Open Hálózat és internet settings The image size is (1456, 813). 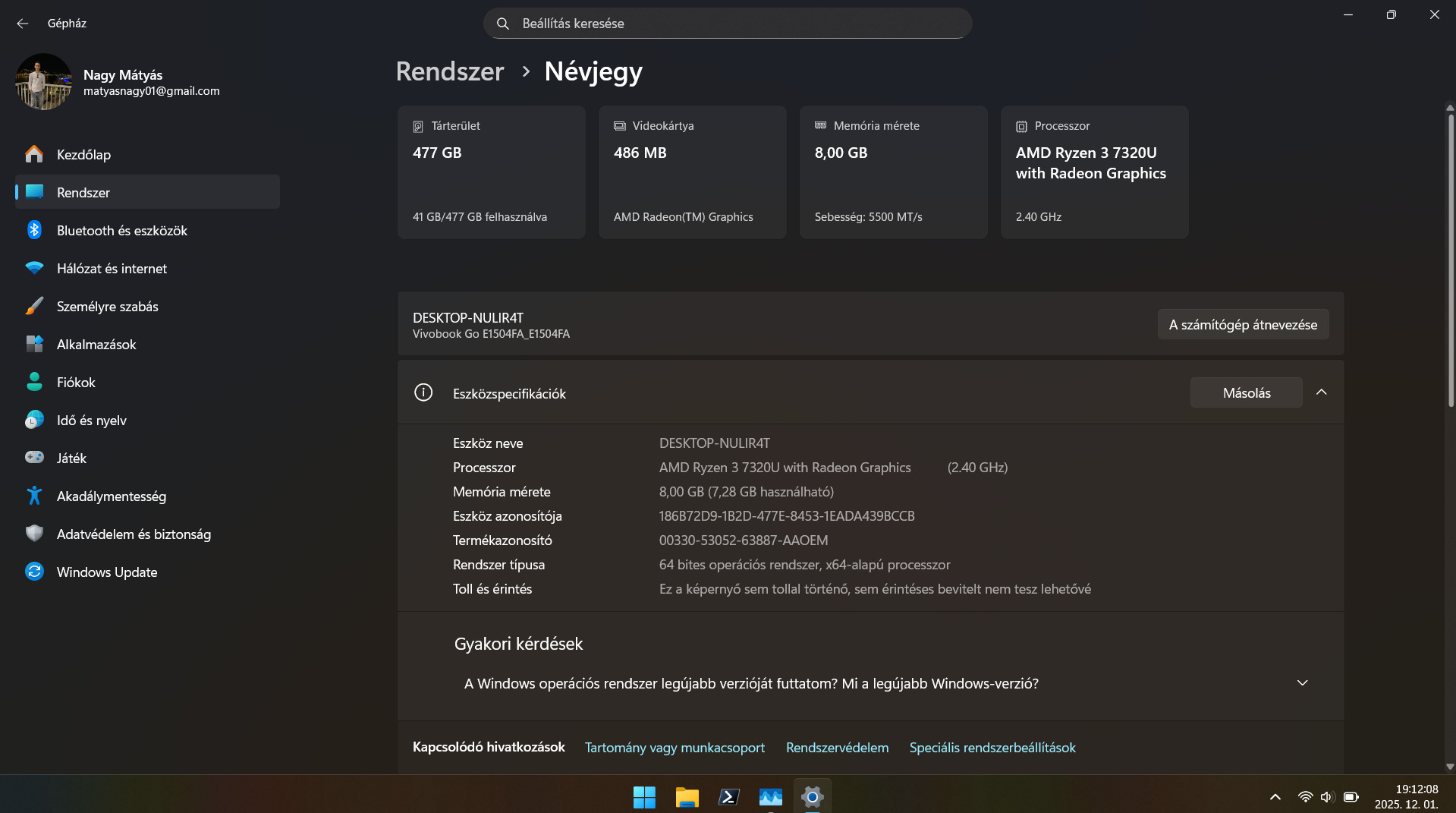[x=147, y=268]
